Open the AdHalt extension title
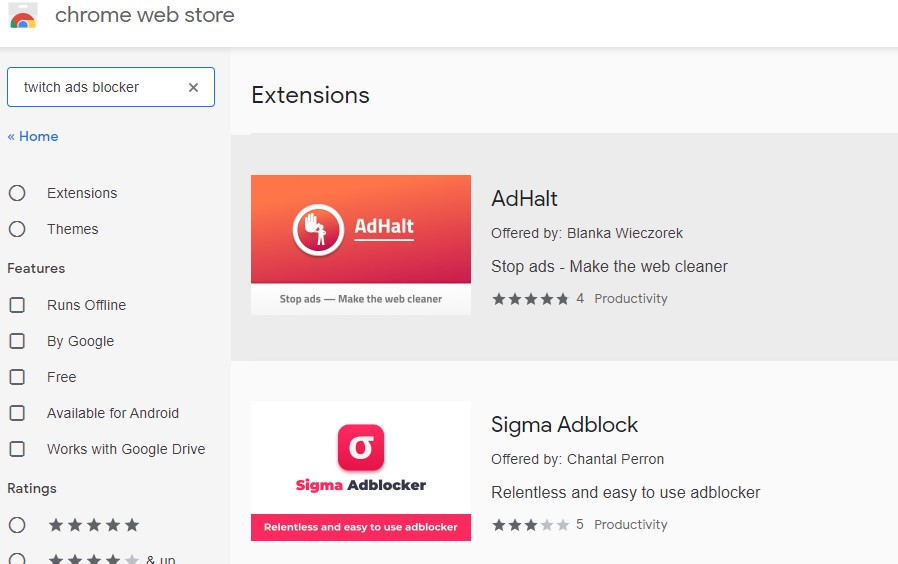 click(524, 199)
